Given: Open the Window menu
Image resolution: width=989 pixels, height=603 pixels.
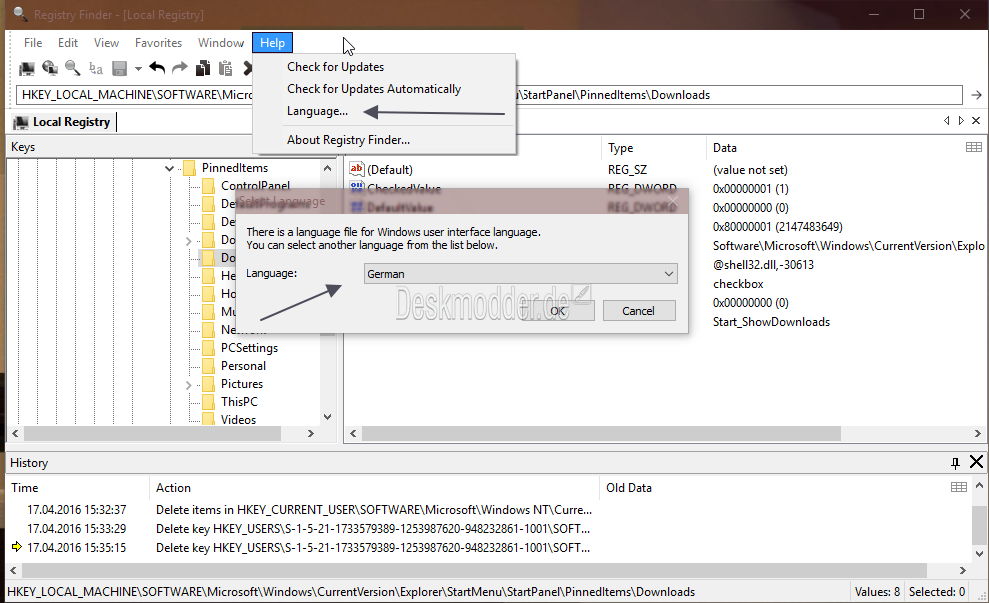Looking at the screenshot, I should [x=221, y=43].
